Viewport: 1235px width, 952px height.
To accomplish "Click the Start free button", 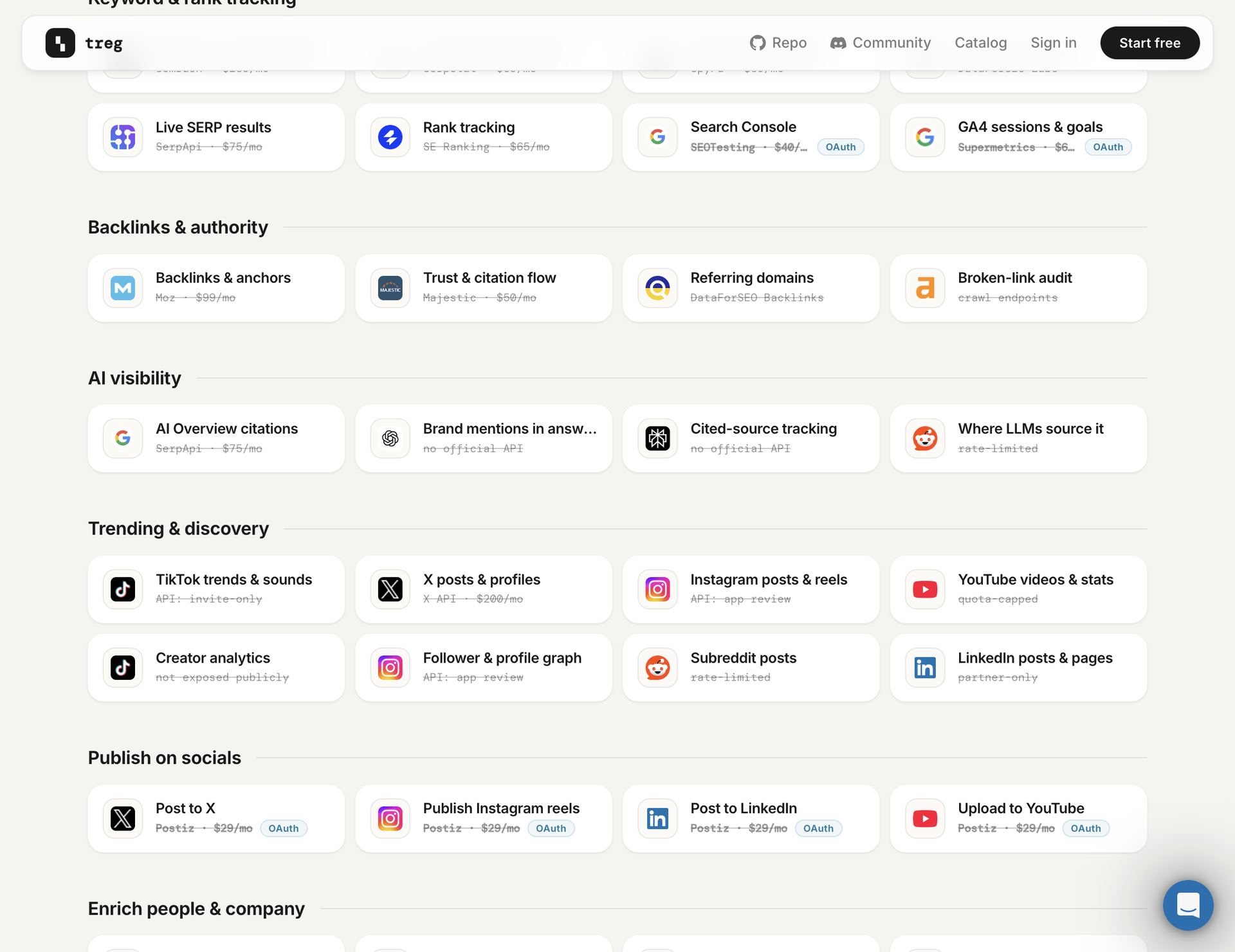I will tap(1150, 43).
